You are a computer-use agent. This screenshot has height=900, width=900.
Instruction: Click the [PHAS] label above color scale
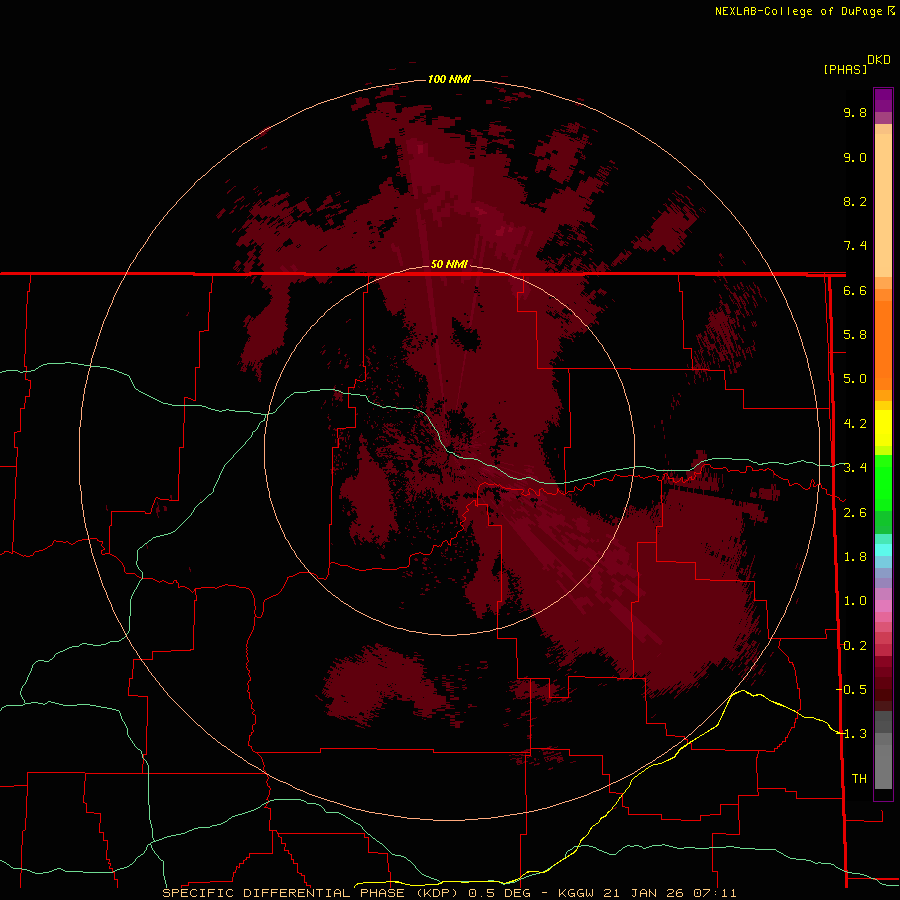pos(845,70)
